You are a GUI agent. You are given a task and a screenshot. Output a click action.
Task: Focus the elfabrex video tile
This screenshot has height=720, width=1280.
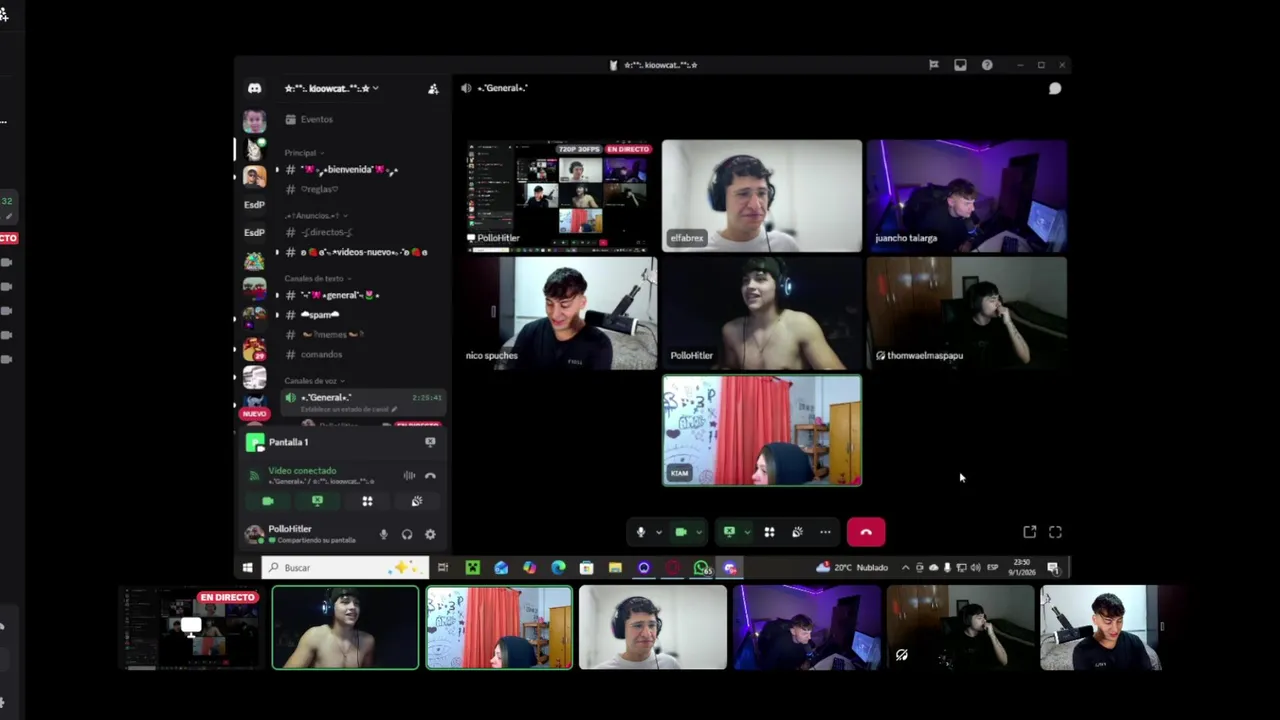(x=762, y=196)
